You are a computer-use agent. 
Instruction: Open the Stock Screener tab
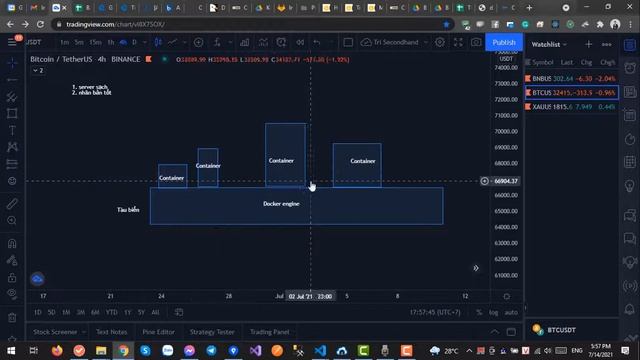[x=55, y=332]
